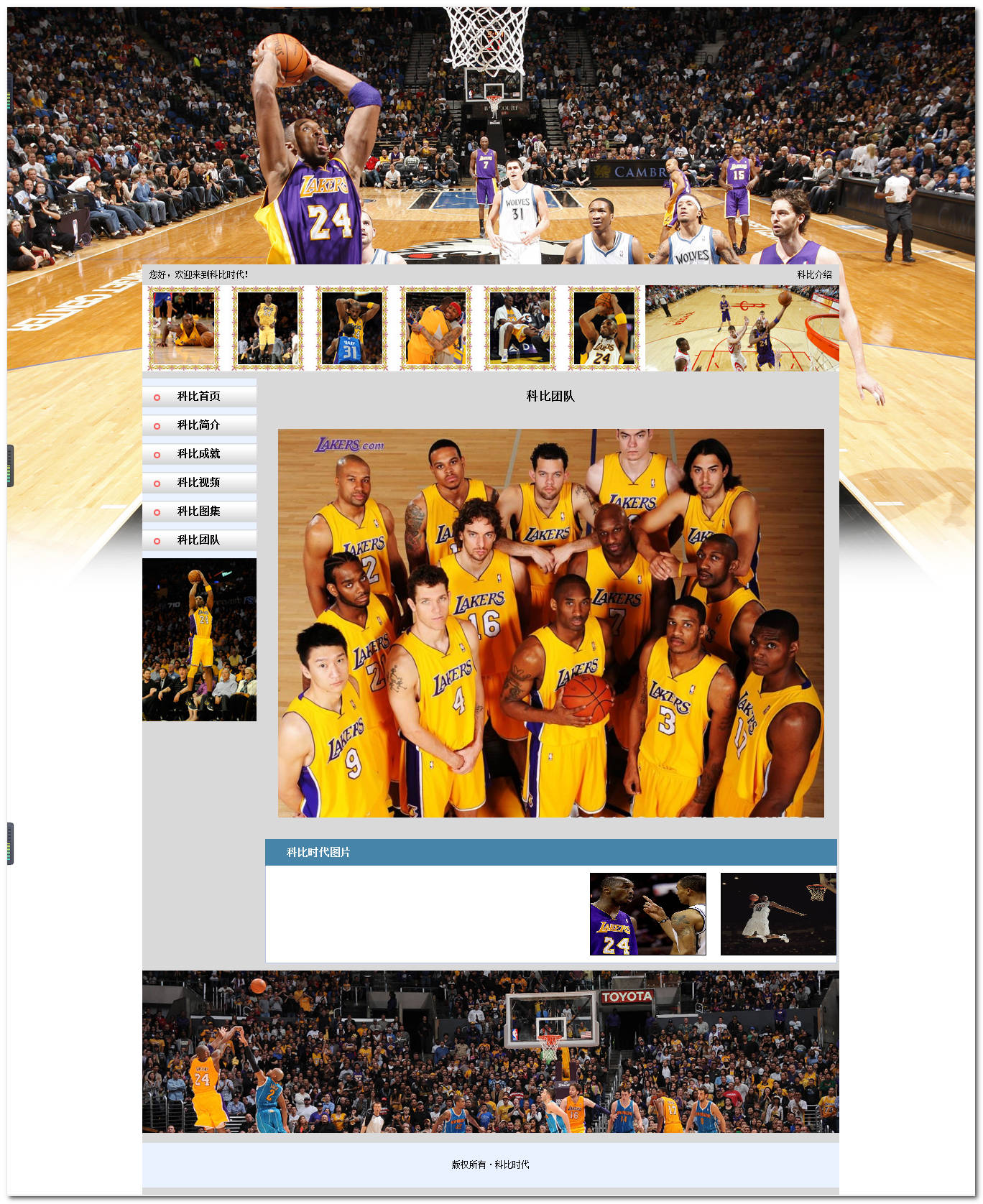Click the top header image of Kobe dunking
Image resolution: width=983 pixels, height=1204 pixels.
coord(491,136)
